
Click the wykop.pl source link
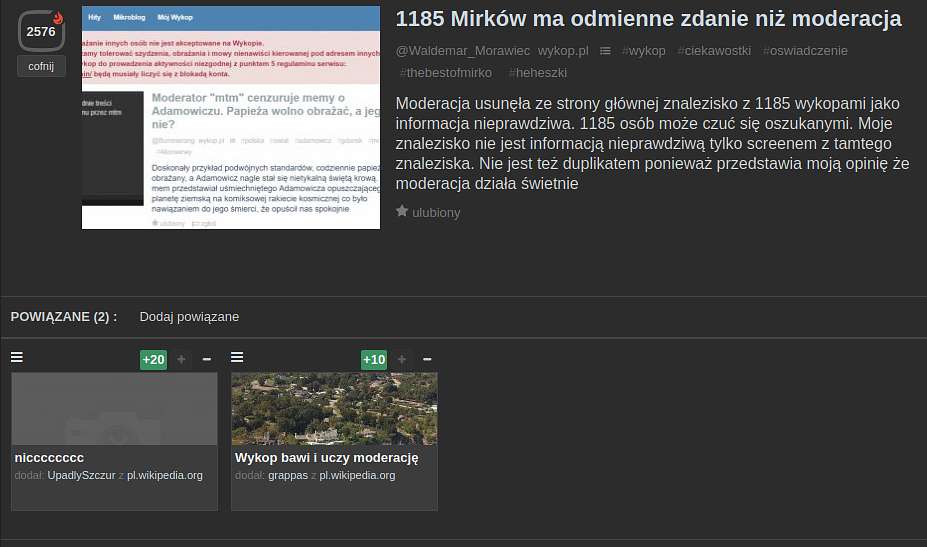point(563,51)
